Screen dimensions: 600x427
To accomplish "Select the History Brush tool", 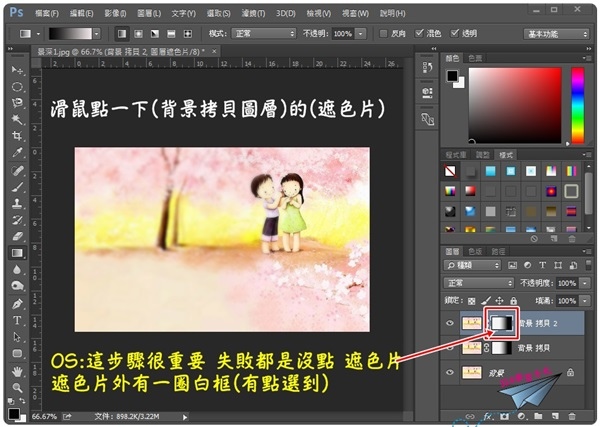I will click(x=17, y=220).
